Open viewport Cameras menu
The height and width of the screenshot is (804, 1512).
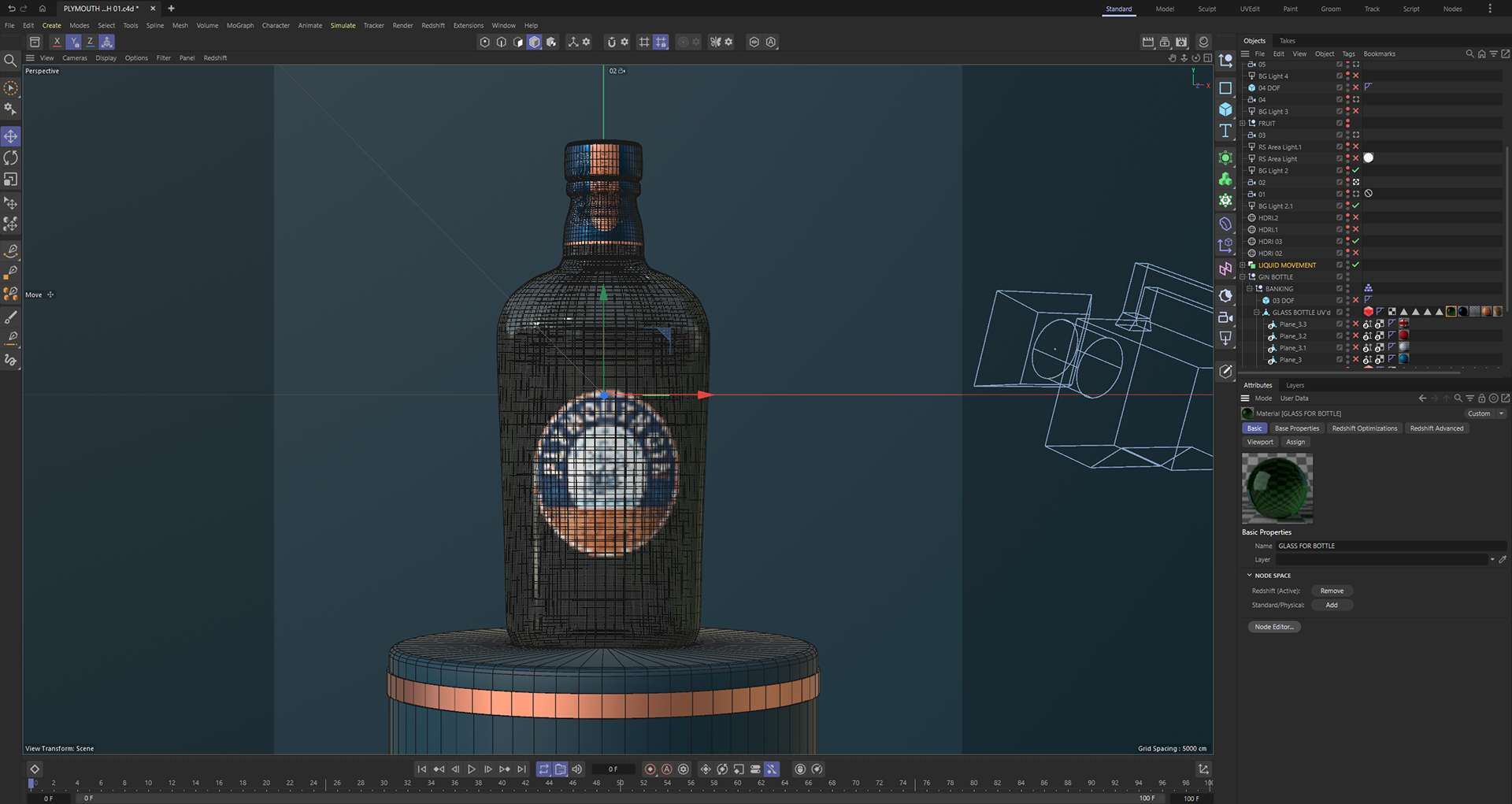(x=75, y=58)
